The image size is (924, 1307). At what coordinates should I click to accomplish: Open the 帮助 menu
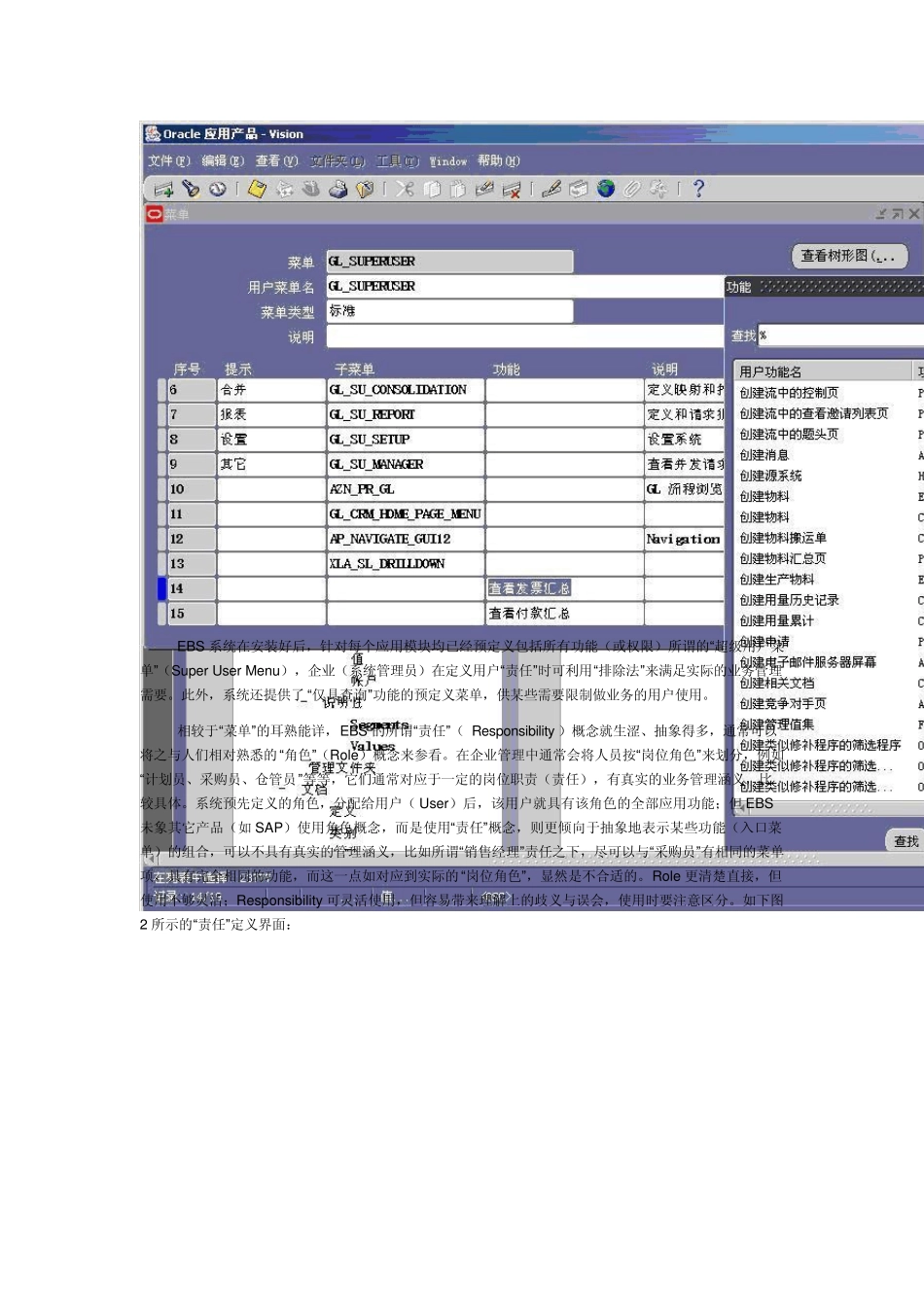(x=499, y=161)
